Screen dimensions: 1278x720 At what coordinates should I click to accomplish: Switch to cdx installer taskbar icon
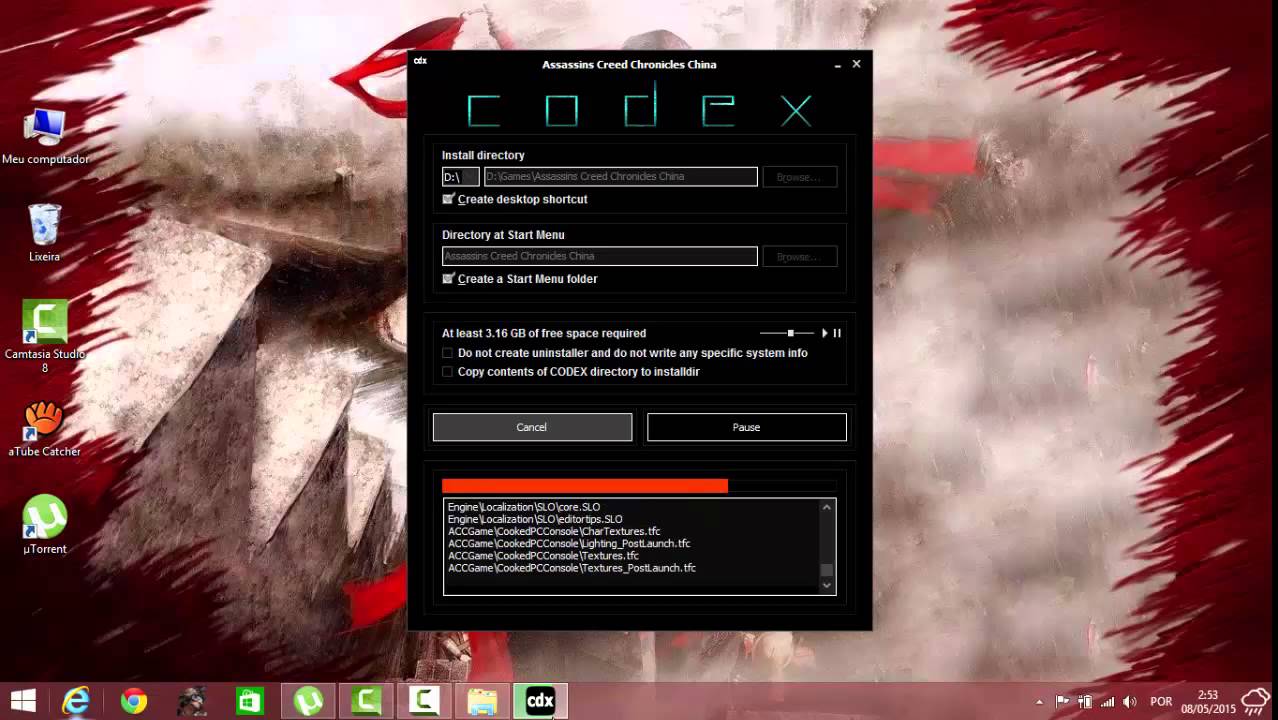[540, 701]
